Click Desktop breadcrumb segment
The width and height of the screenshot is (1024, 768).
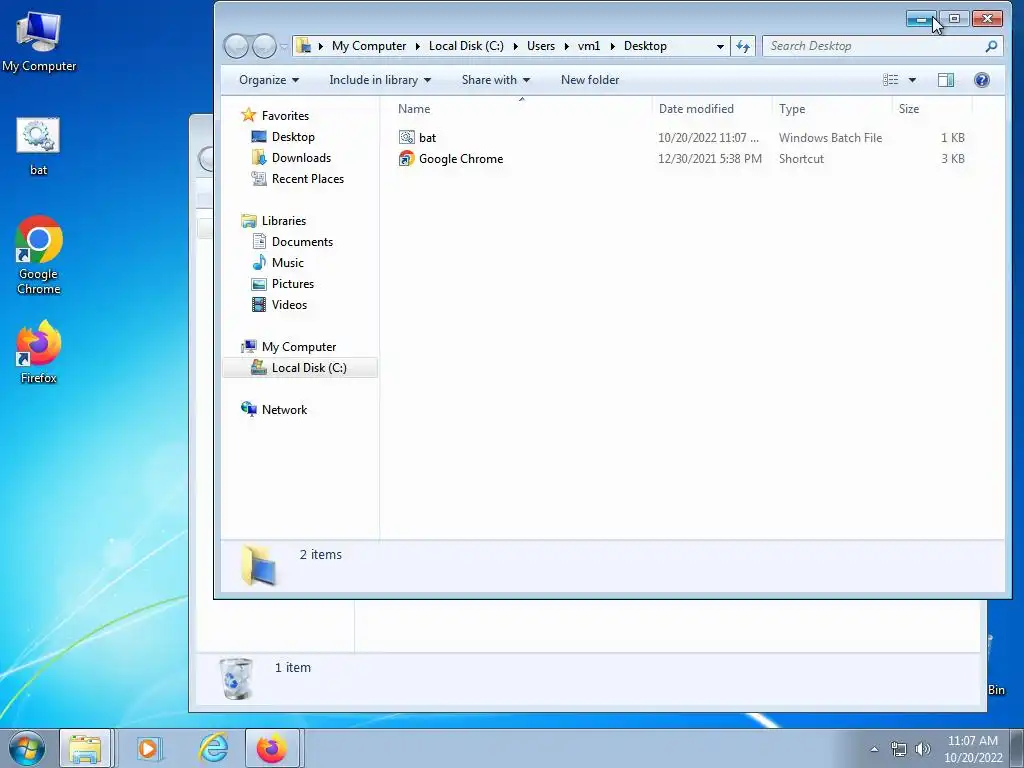[645, 46]
